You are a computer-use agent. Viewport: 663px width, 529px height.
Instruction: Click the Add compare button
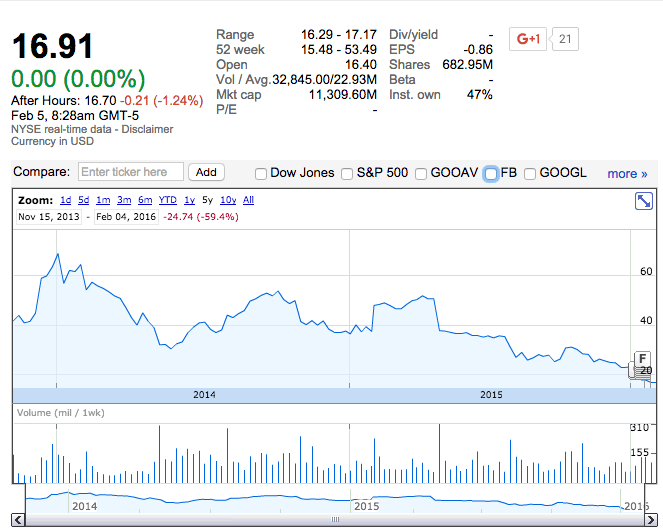tap(207, 172)
